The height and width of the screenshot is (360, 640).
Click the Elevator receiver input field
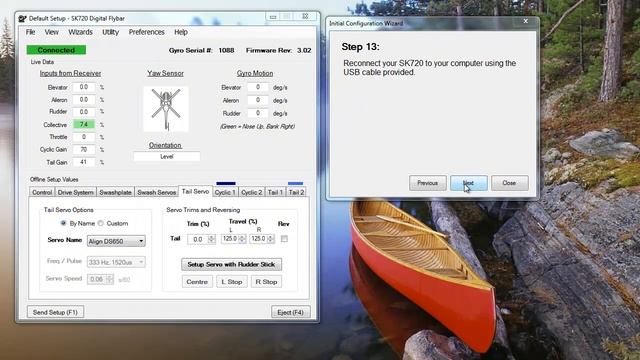(x=84, y=87)
